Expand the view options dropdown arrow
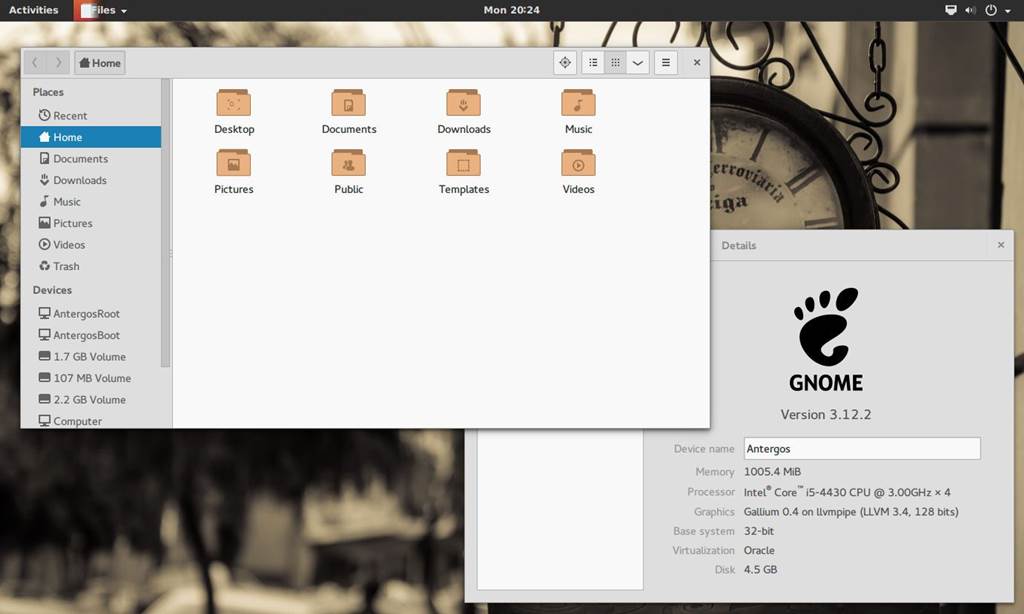This screenshot has width=1024, height=614. coord(637,63)
